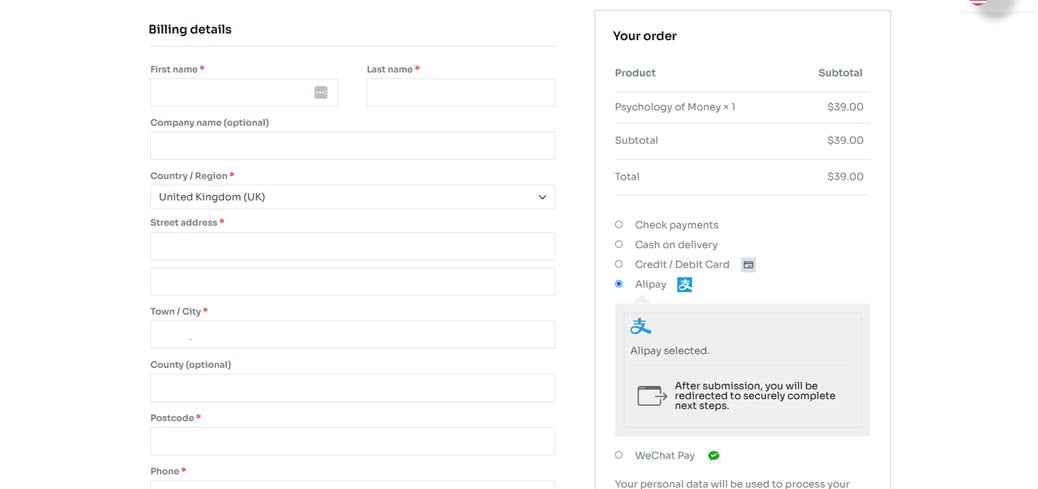This screenshot has width=1038, height=489.
Task: Click the Last name input field
Action: click(460, 93)
